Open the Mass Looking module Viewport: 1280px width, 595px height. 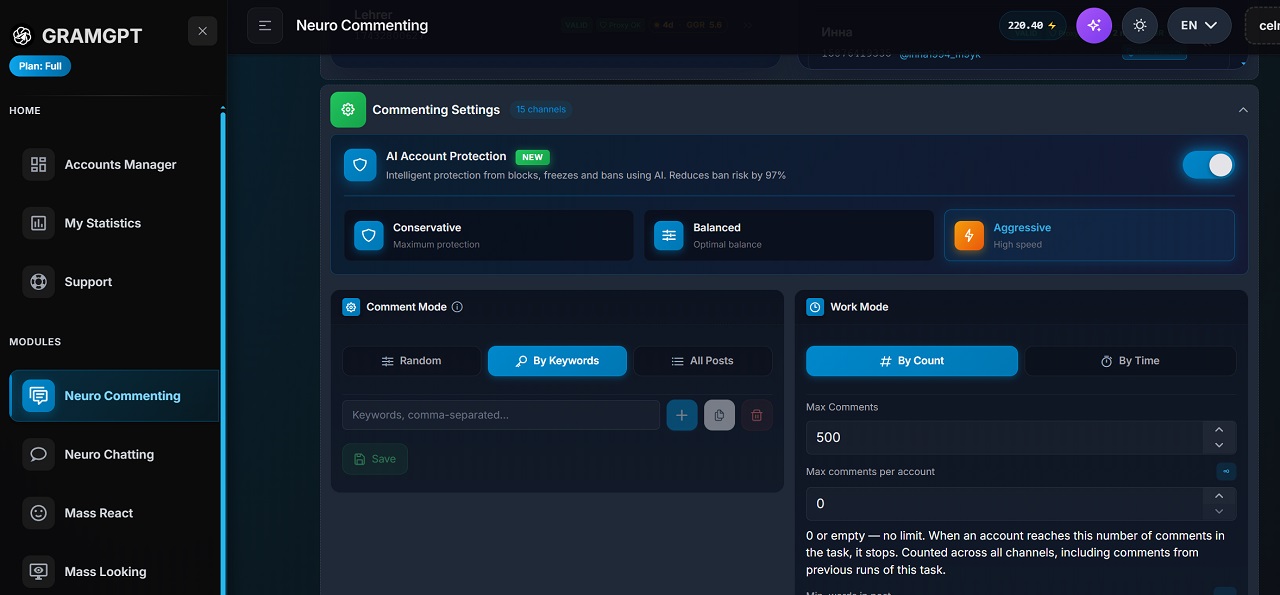115,572
